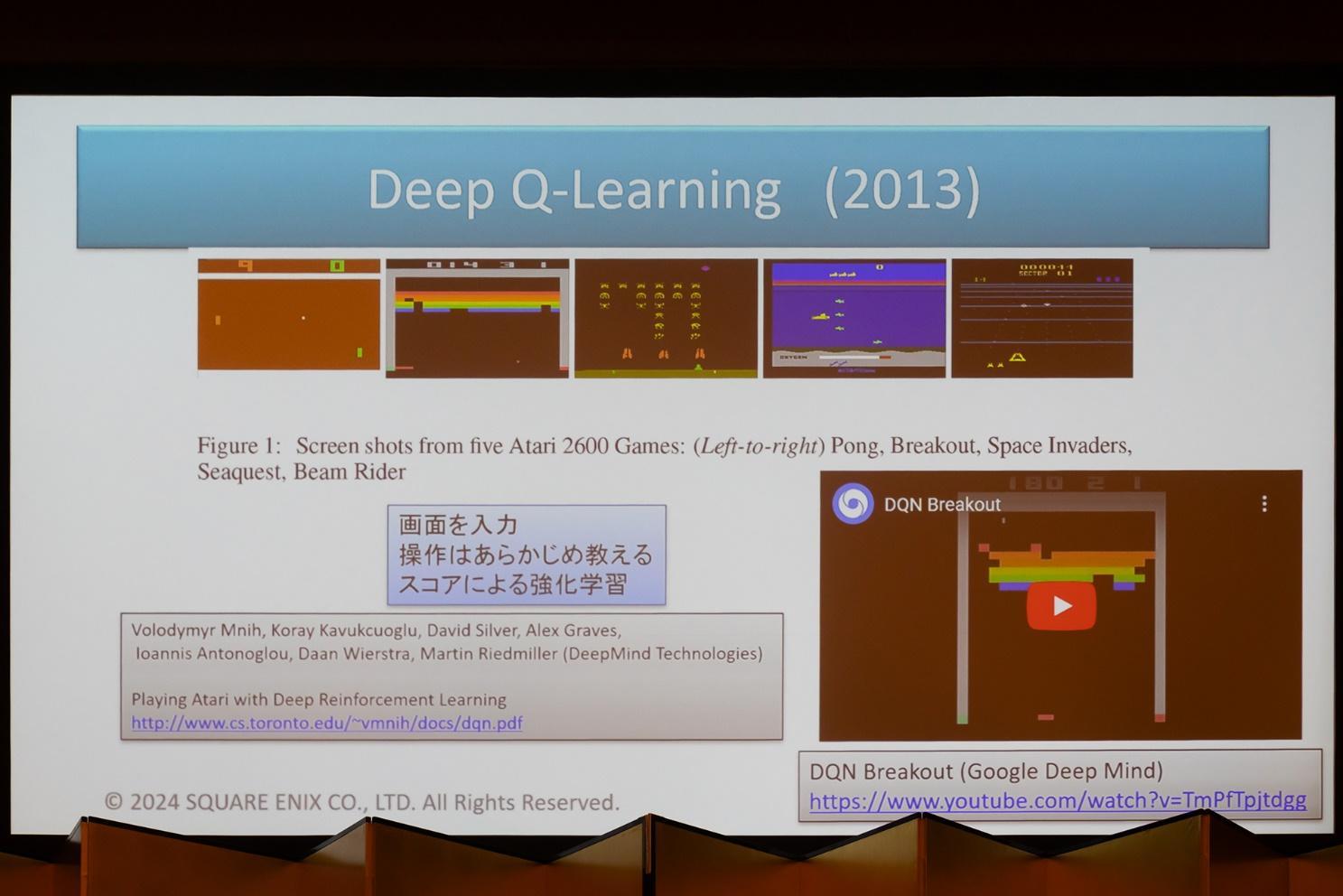This screenshot has width=1343, height=896.
Task: Open the YouTube watch?v=TmPfTpjtdgg link
Action: click(x=1058, y=800)
